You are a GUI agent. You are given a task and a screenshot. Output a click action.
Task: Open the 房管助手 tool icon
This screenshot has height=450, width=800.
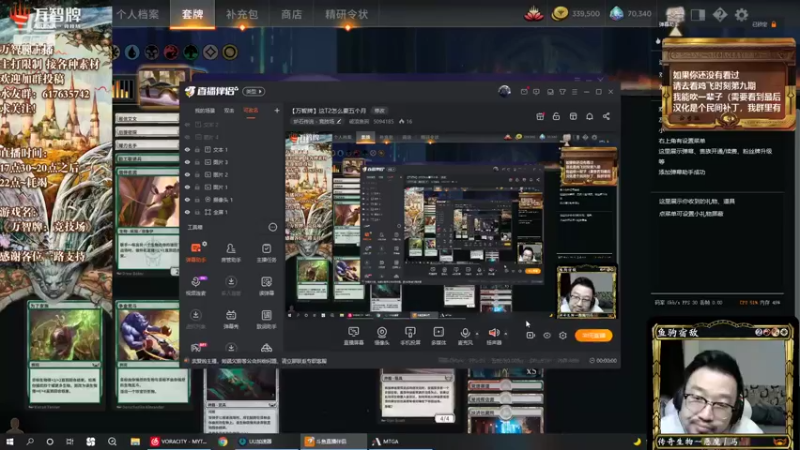(x=231, y=252)
